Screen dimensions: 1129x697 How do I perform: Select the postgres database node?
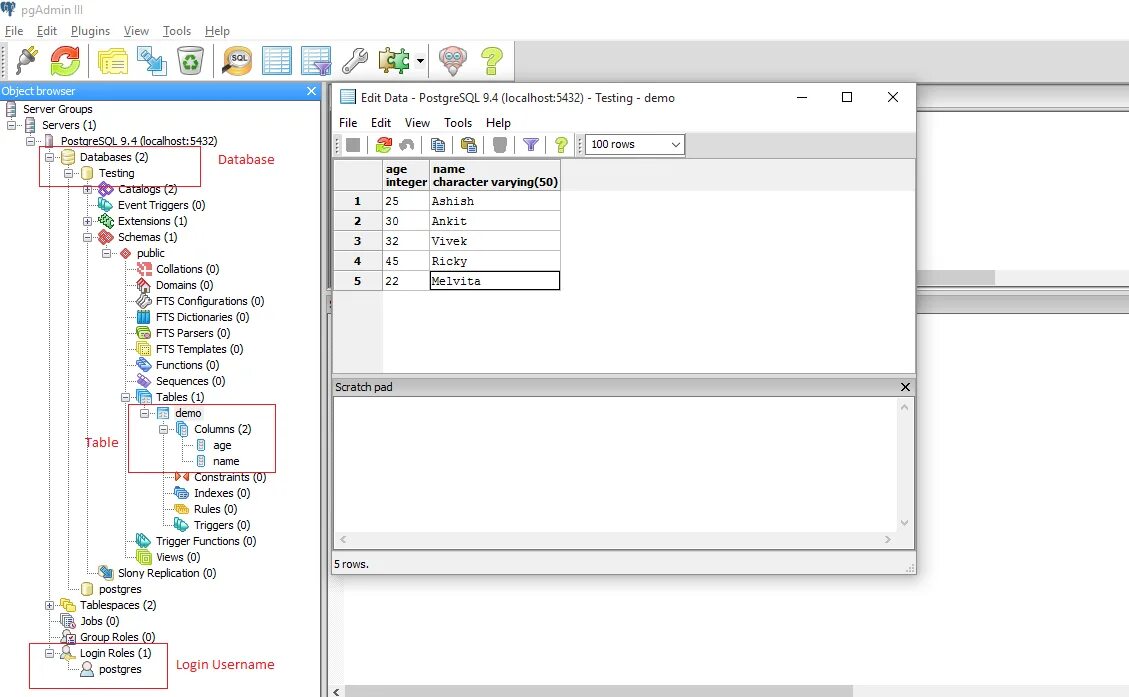(120, 589)
